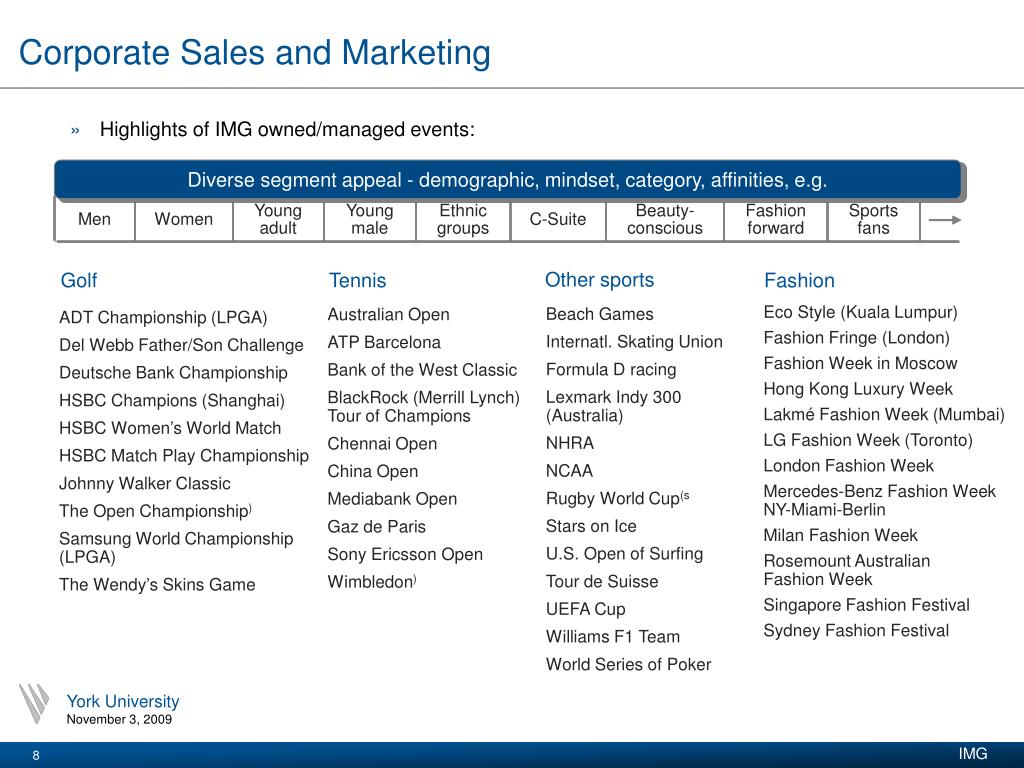Screen dimensions: 1024x768
Task: Click HSBC Champions (Shanghai) entry
Action: click(172, 400)
